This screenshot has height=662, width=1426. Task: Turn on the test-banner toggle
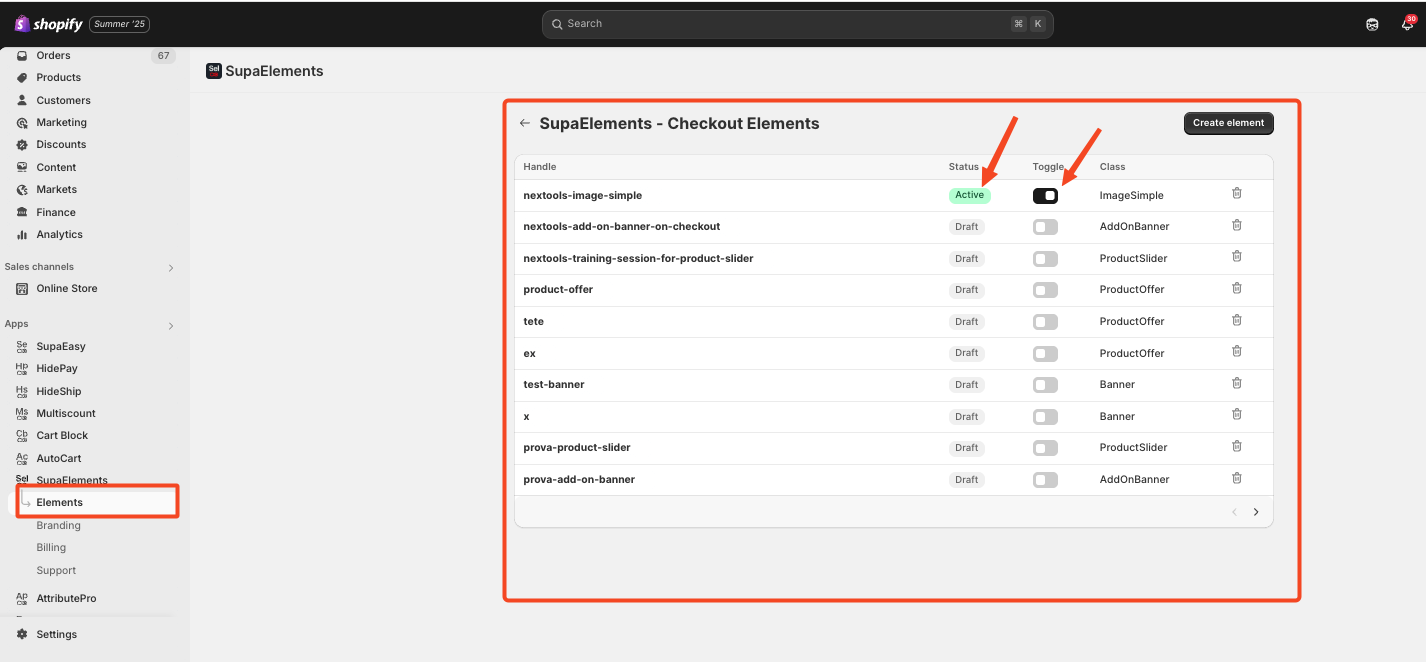(1045, 385)
